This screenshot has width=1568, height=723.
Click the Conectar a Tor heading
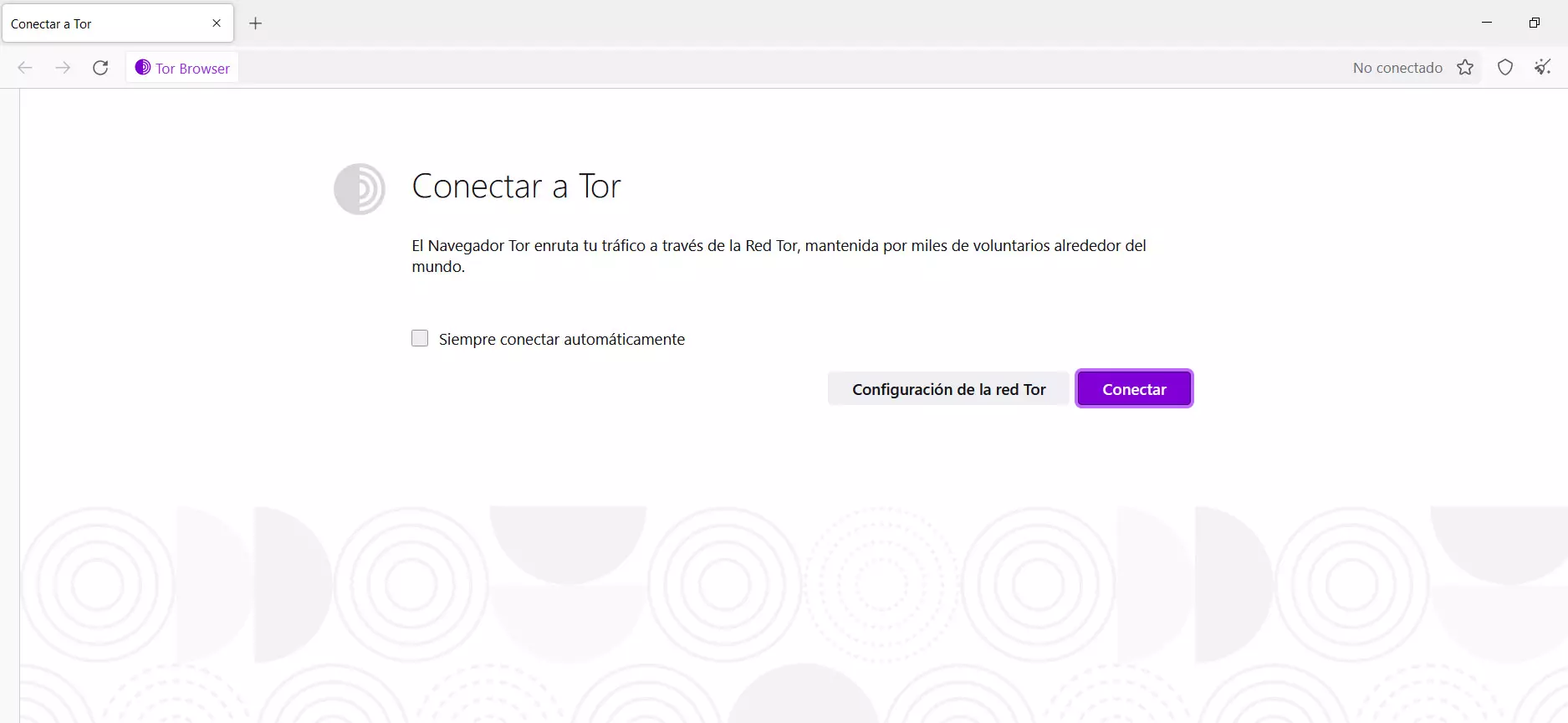[x=516, y=186]
